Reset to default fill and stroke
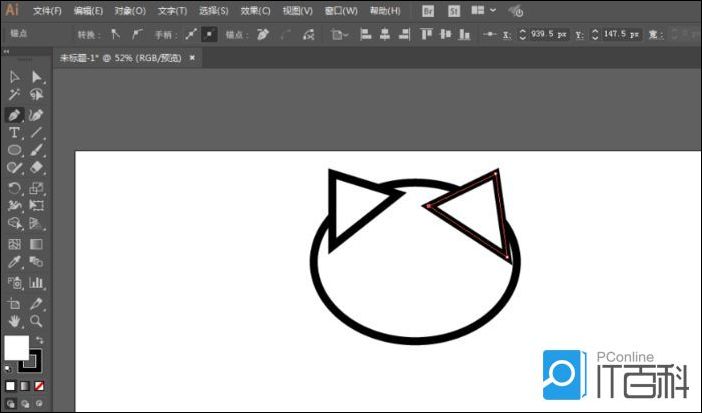 coord(9,367)
